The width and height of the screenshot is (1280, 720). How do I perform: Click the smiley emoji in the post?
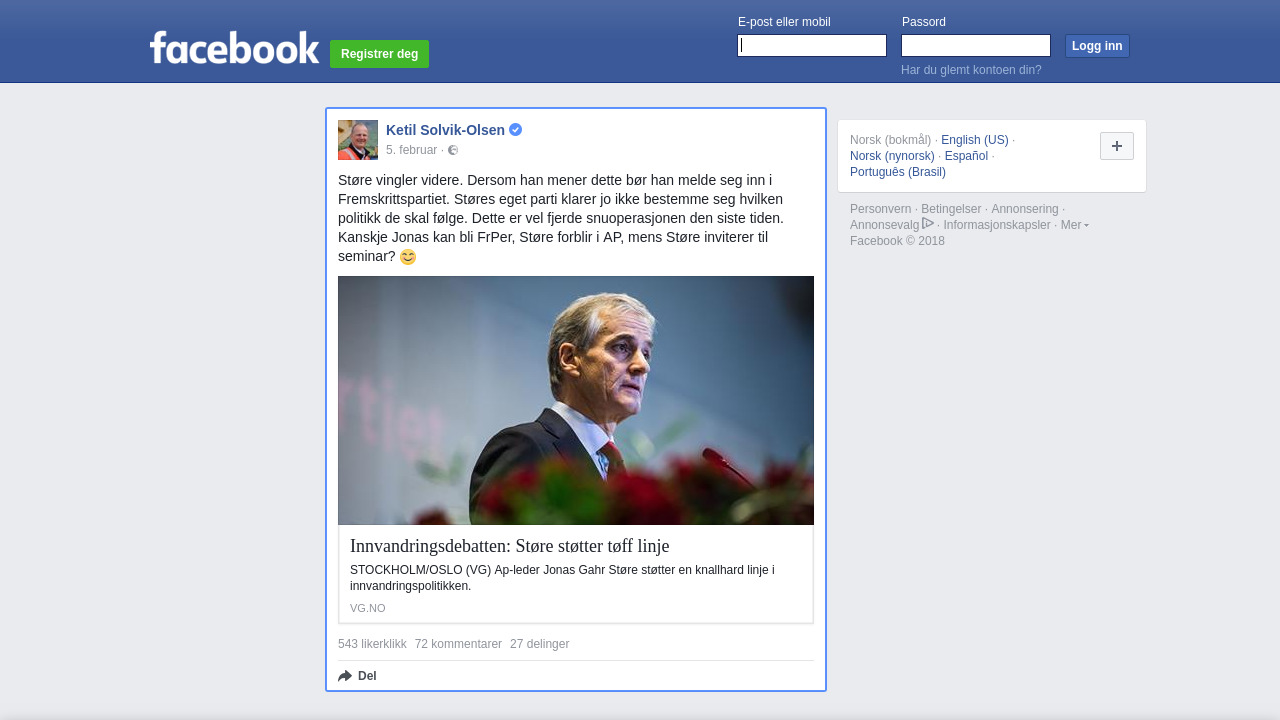pyautogui.click(x=408, y=257)
